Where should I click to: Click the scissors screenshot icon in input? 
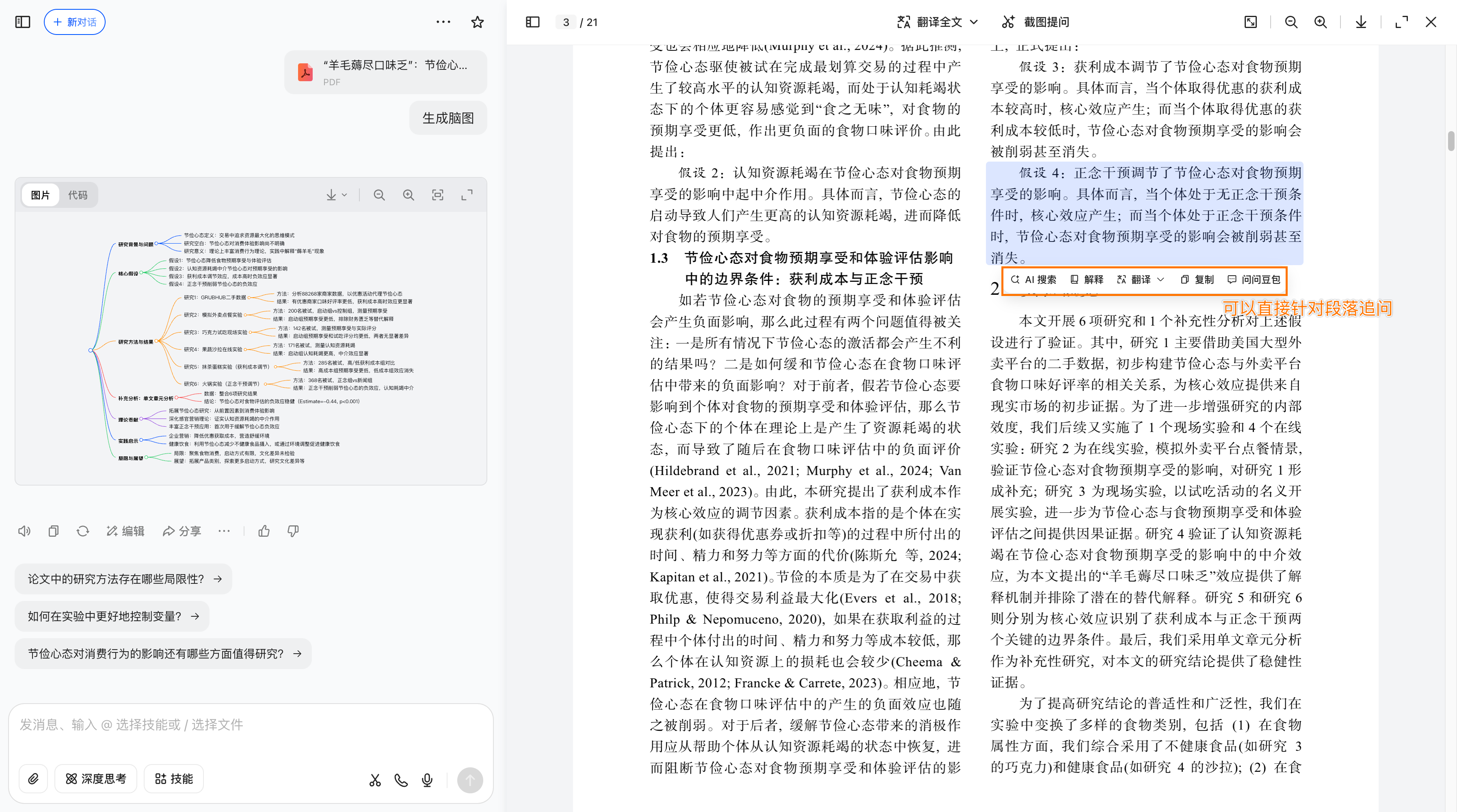click(x=375, y=780)
